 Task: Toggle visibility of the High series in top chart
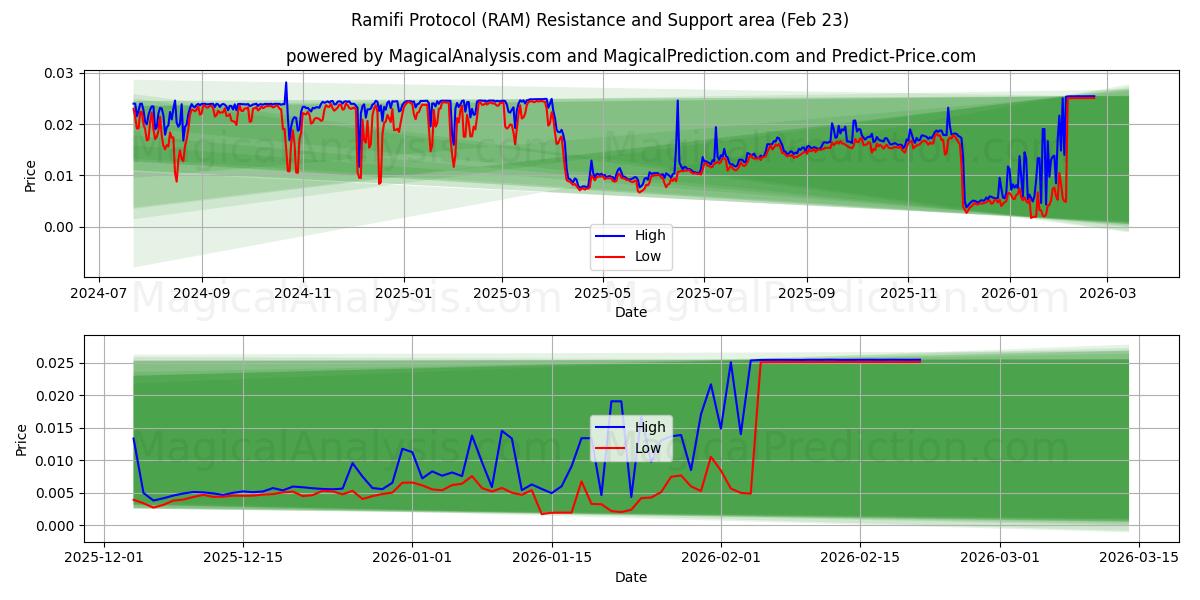649,235
